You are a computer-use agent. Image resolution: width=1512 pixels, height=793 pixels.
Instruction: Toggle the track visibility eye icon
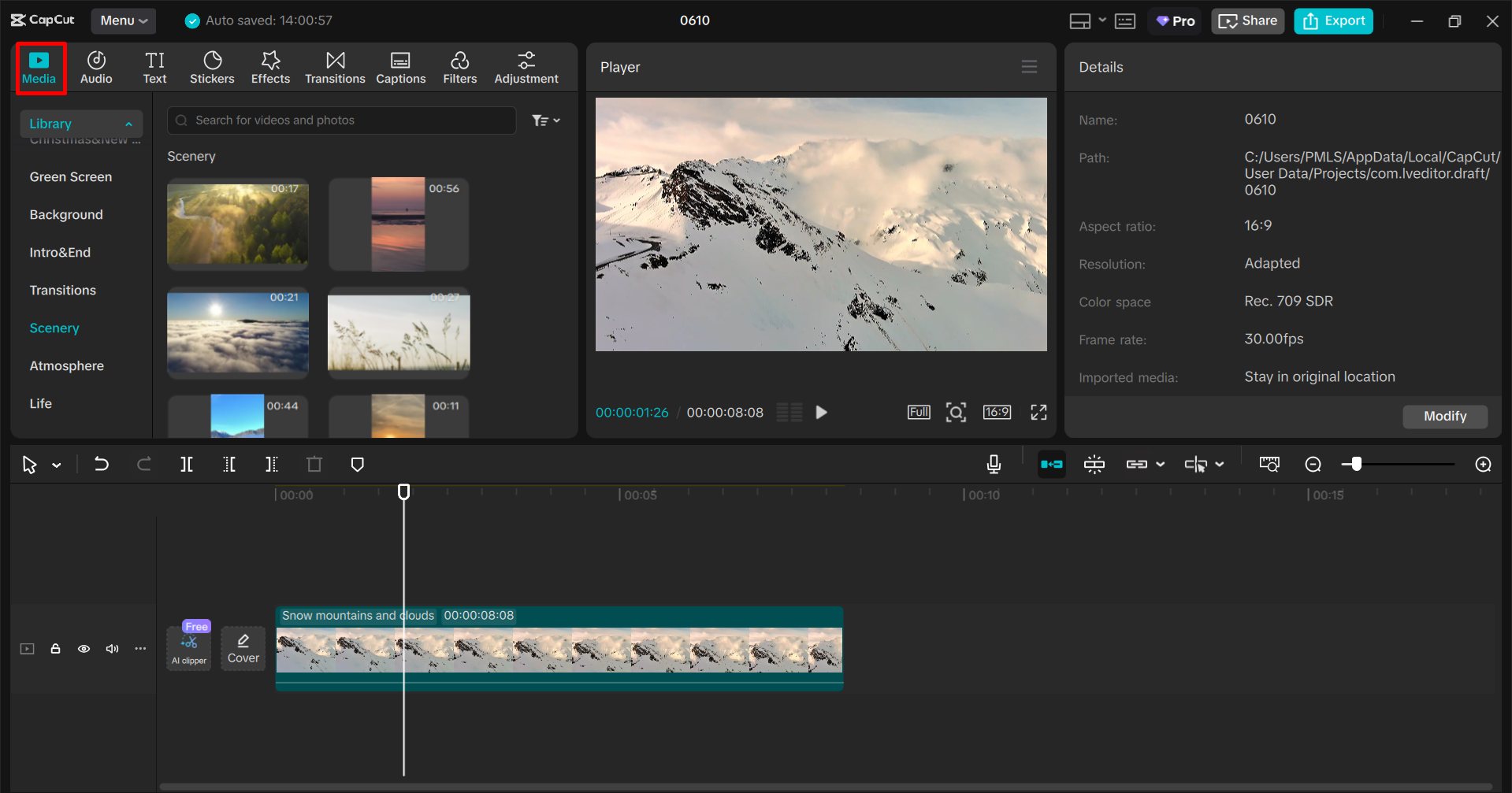(x=84, y=648)
